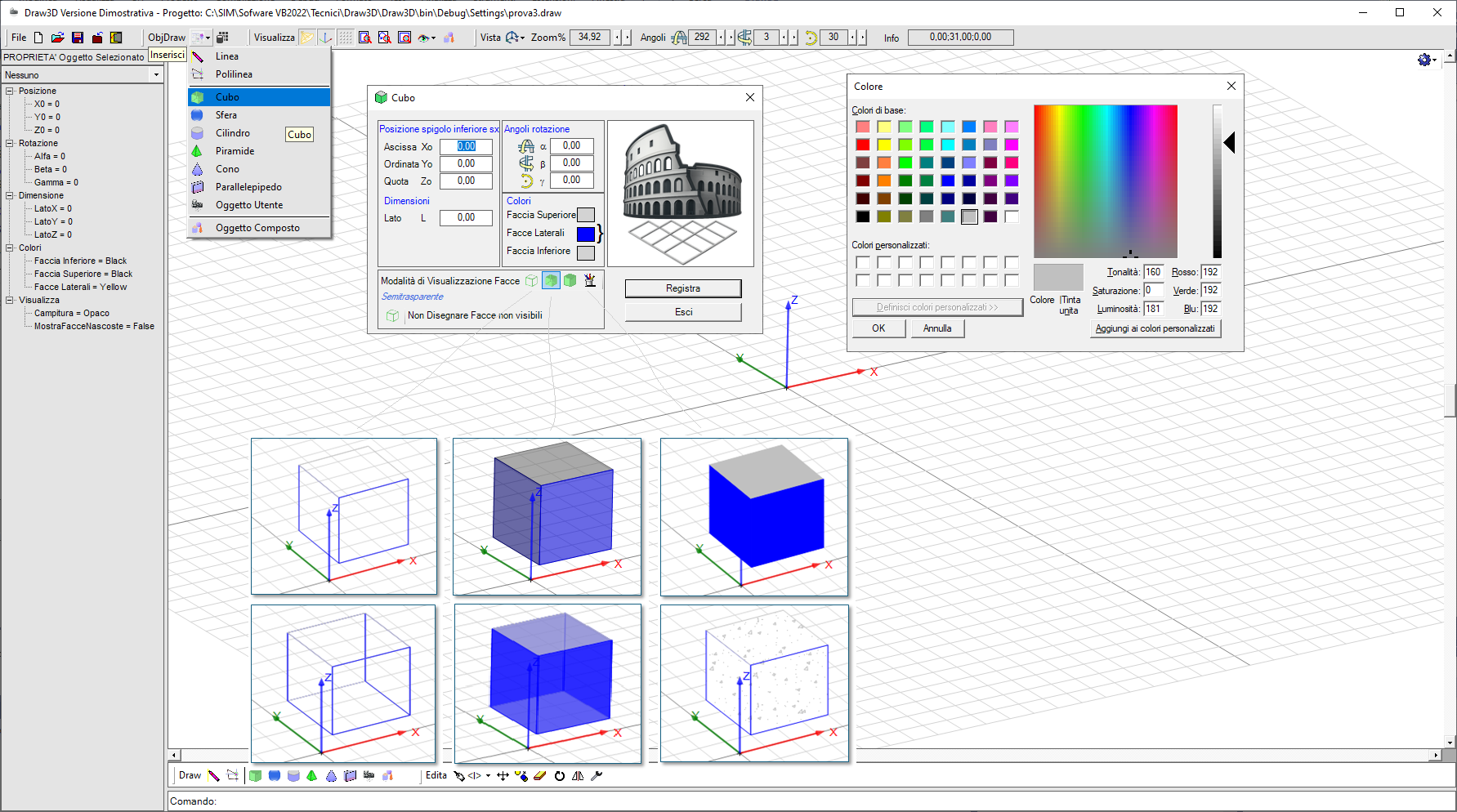1457x812 pixels.
Task: Click the Esci button in the Cubo dialog
Action: pos(683,312)
